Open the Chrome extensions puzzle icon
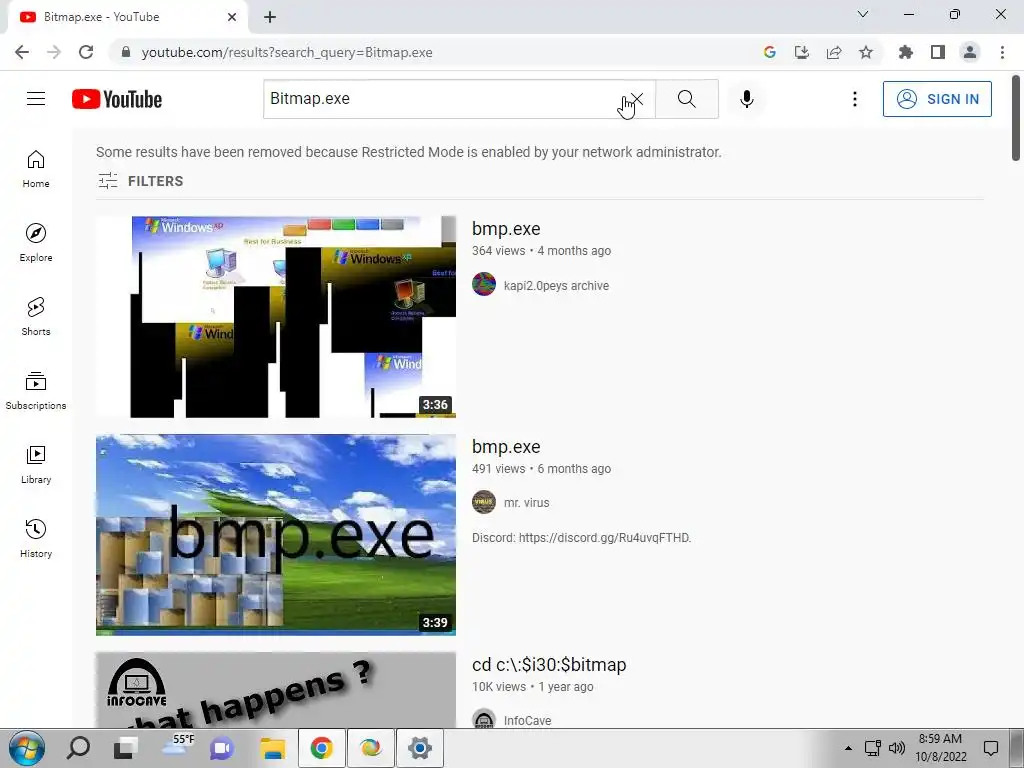Screen dimensions: 1024x768 906,52
